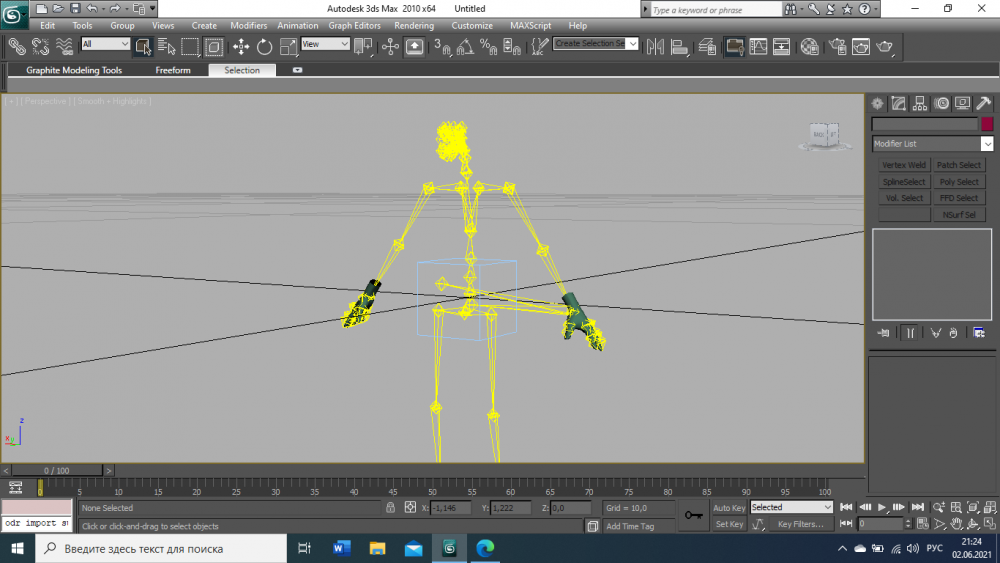Open the selection filter 'All' dropdown
Screen dimensions: 1000x563
pyautogui.click(x=106, y=44)
